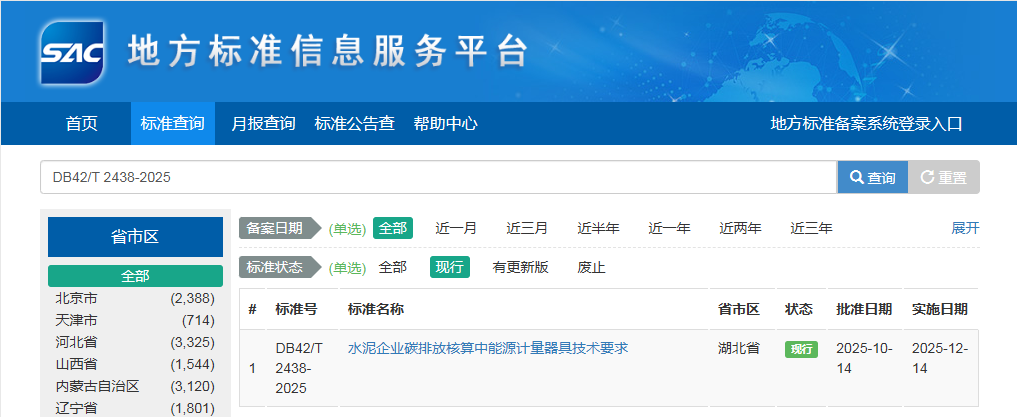Image resolution: width=1017 pixels, height=417 pixels.
Task: Open the 首页 home menu
Action: click(x=82, y=124)
